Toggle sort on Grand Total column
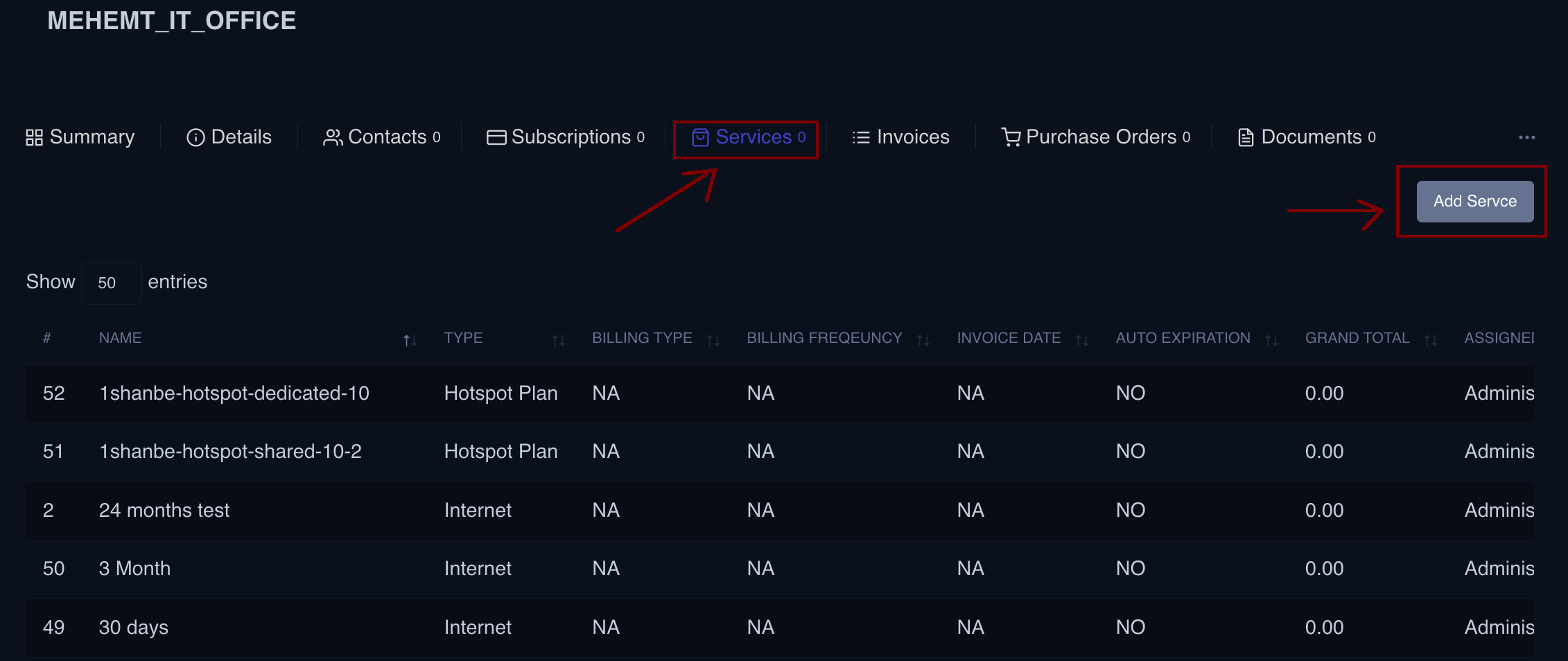The height and width of the screenshot is (661, 1568). point(1430,340)
